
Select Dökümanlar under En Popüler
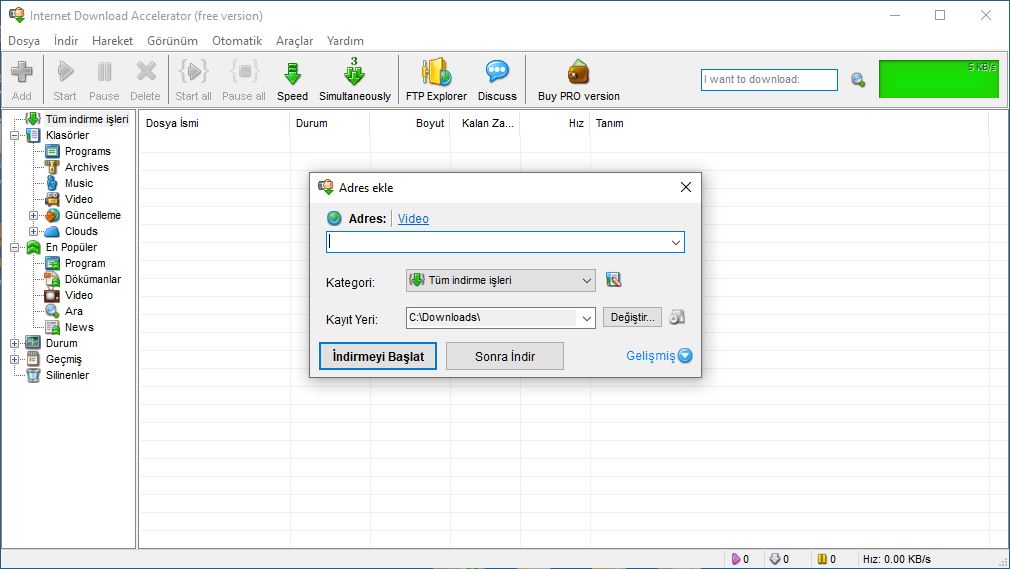tap(93, 279)
